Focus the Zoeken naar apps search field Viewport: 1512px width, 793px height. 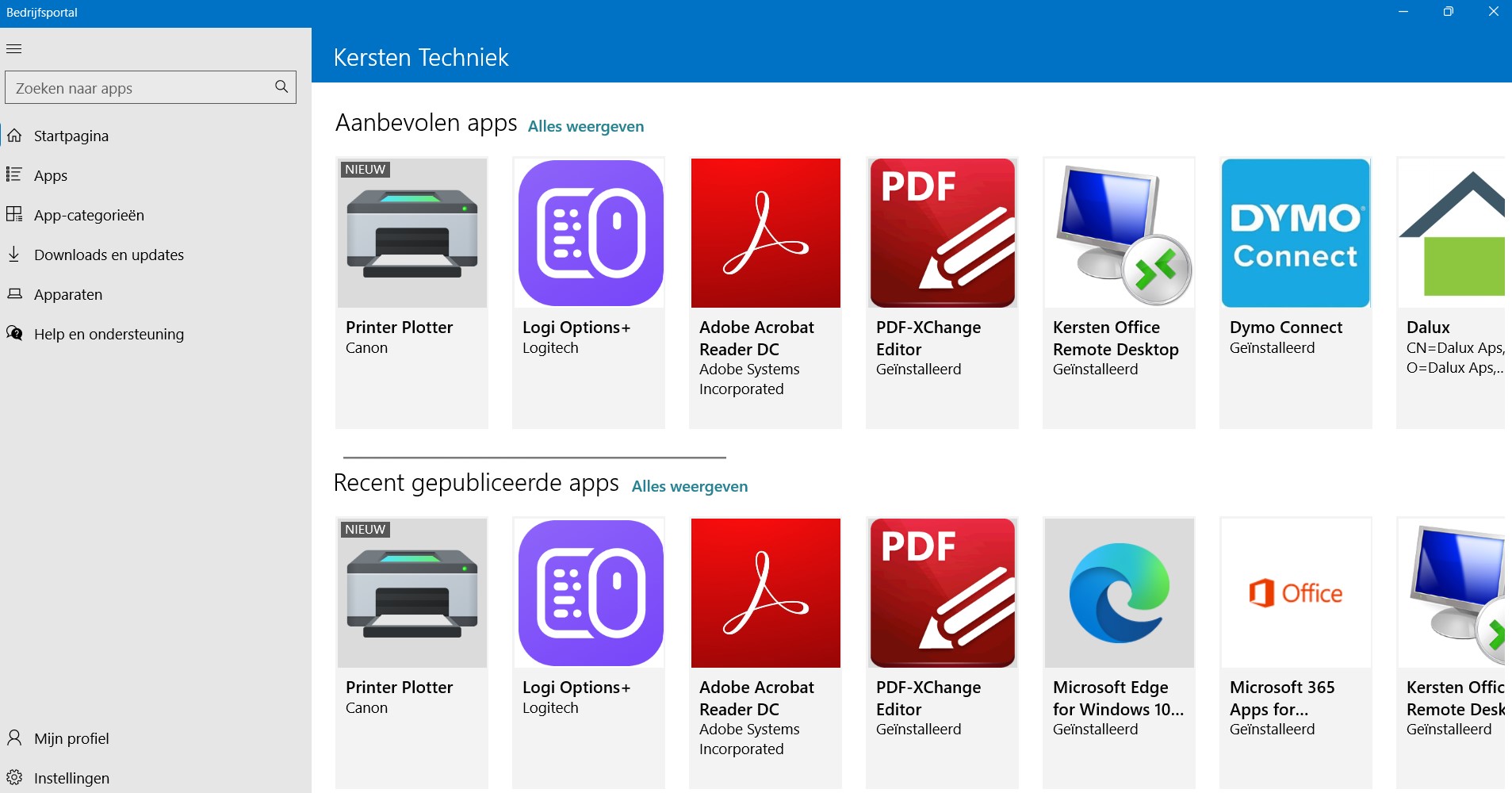click(x=139, y=88)
